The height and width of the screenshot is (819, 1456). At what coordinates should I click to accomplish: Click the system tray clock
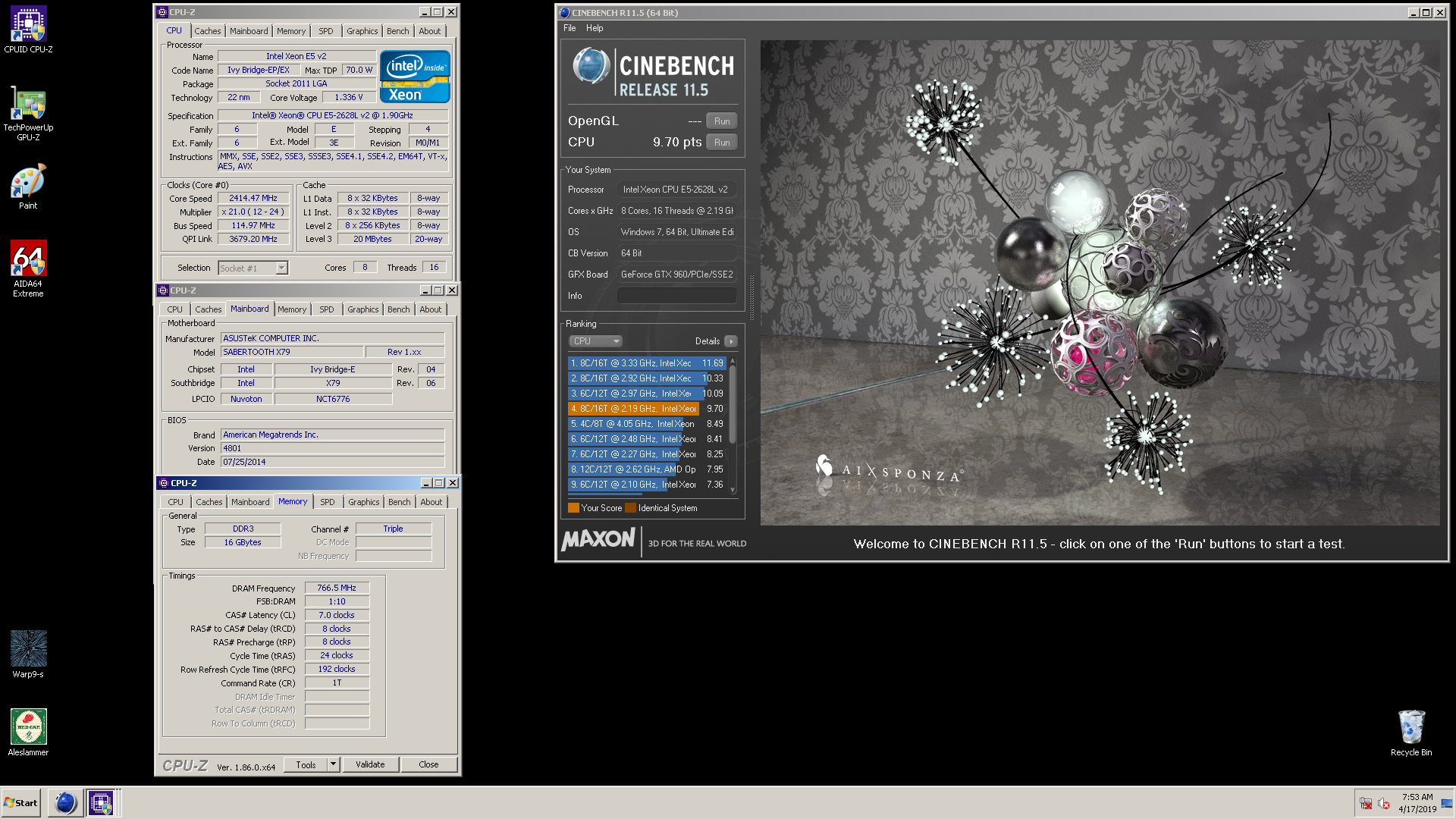pos(1417,803)
